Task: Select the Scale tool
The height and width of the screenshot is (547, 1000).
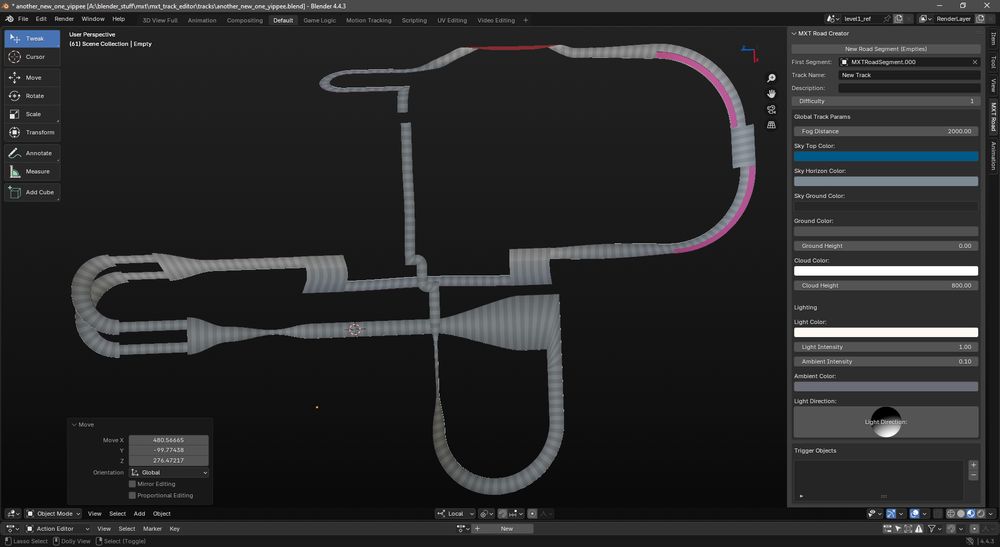Action: click(x=32, y=114)
